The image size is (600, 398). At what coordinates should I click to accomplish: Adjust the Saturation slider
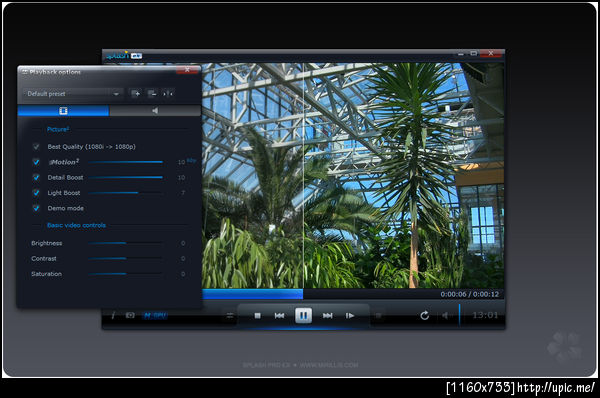point(126,274)
